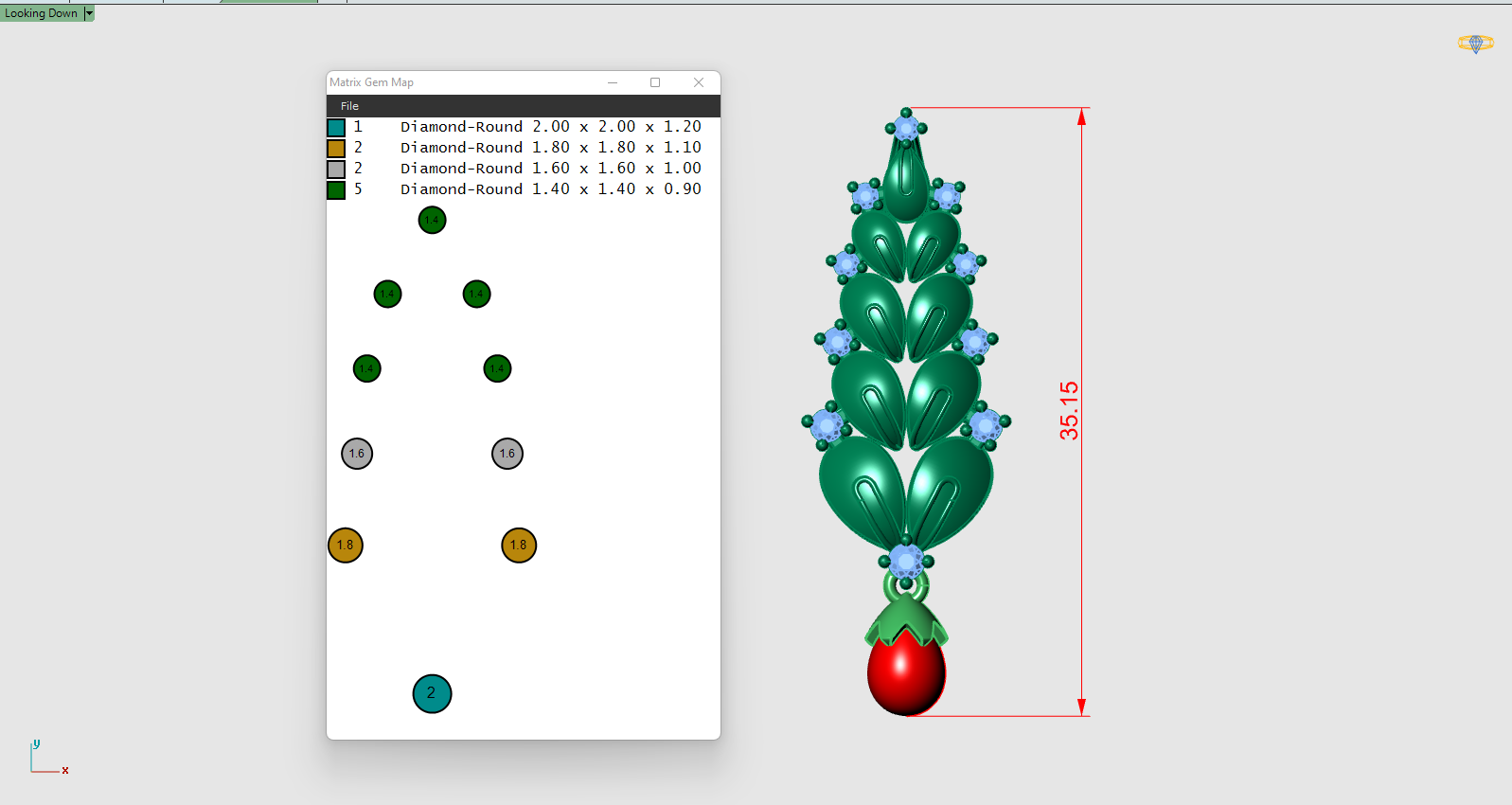Click the right gold 1.8 gem marker
Viewport: 1512px width, 805px height.
point(519,545)
